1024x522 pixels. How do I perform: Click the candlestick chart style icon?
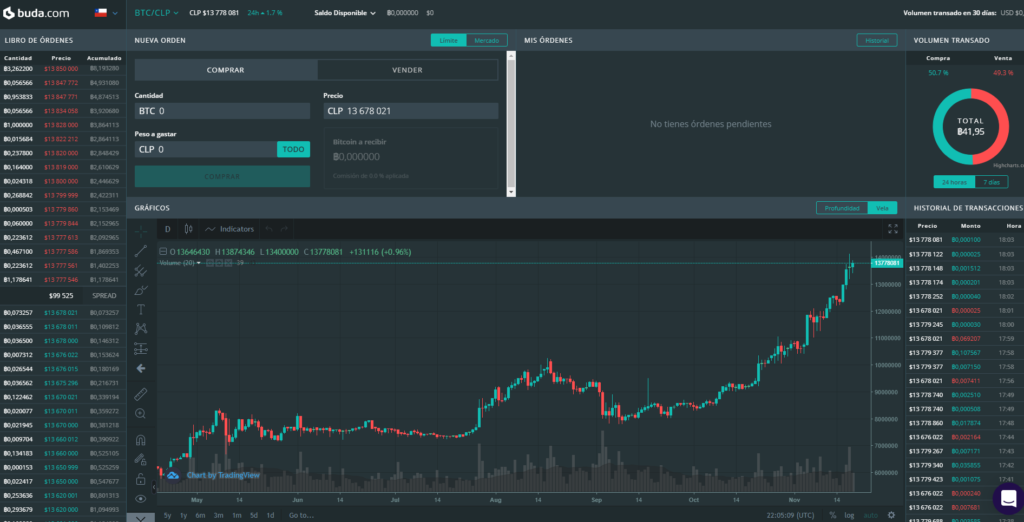coord(192,229)
